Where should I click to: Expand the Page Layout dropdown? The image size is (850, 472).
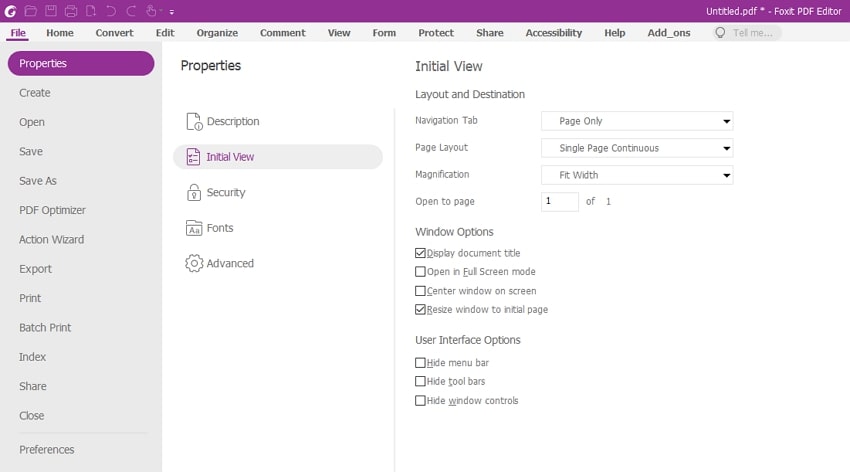(637, 148)
